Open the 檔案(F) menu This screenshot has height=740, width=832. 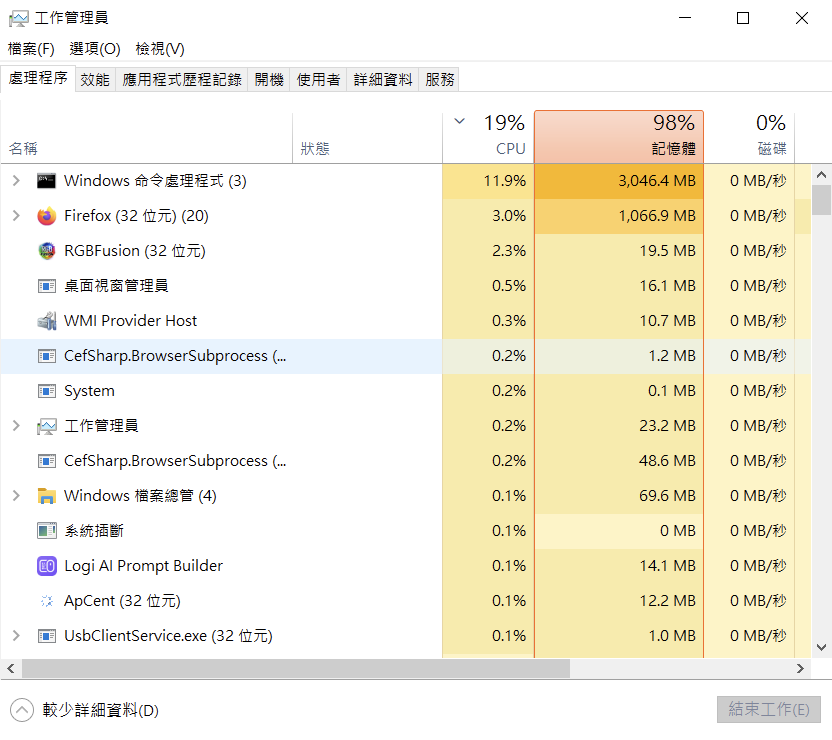[x=31, y=49]
